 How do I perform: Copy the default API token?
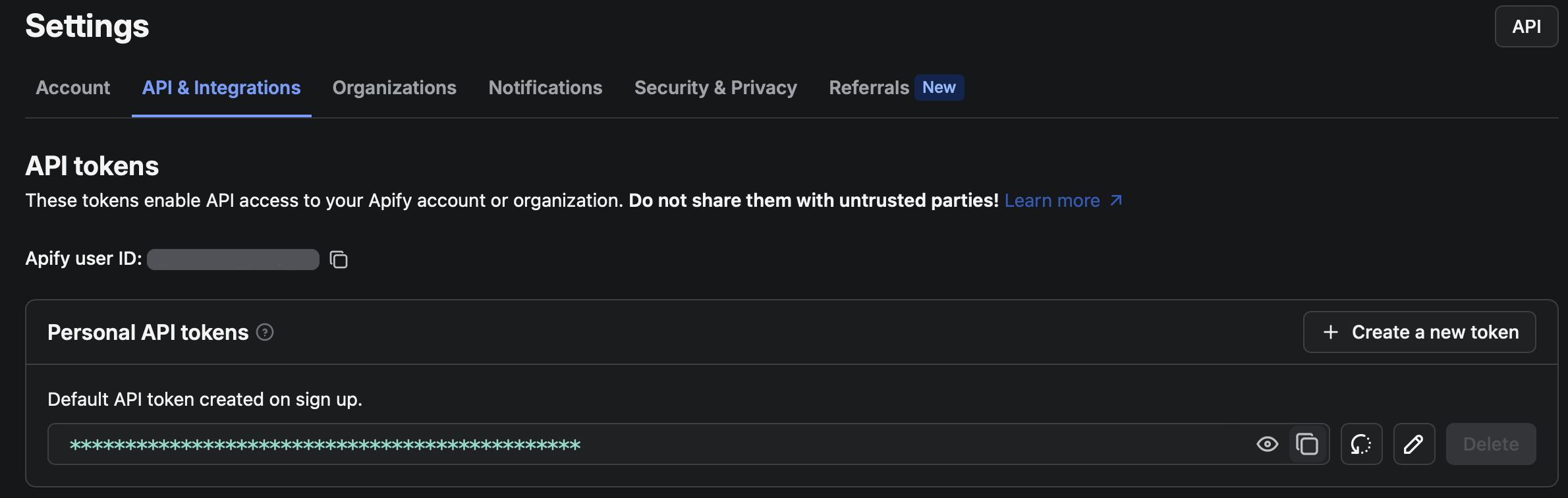1307,445
